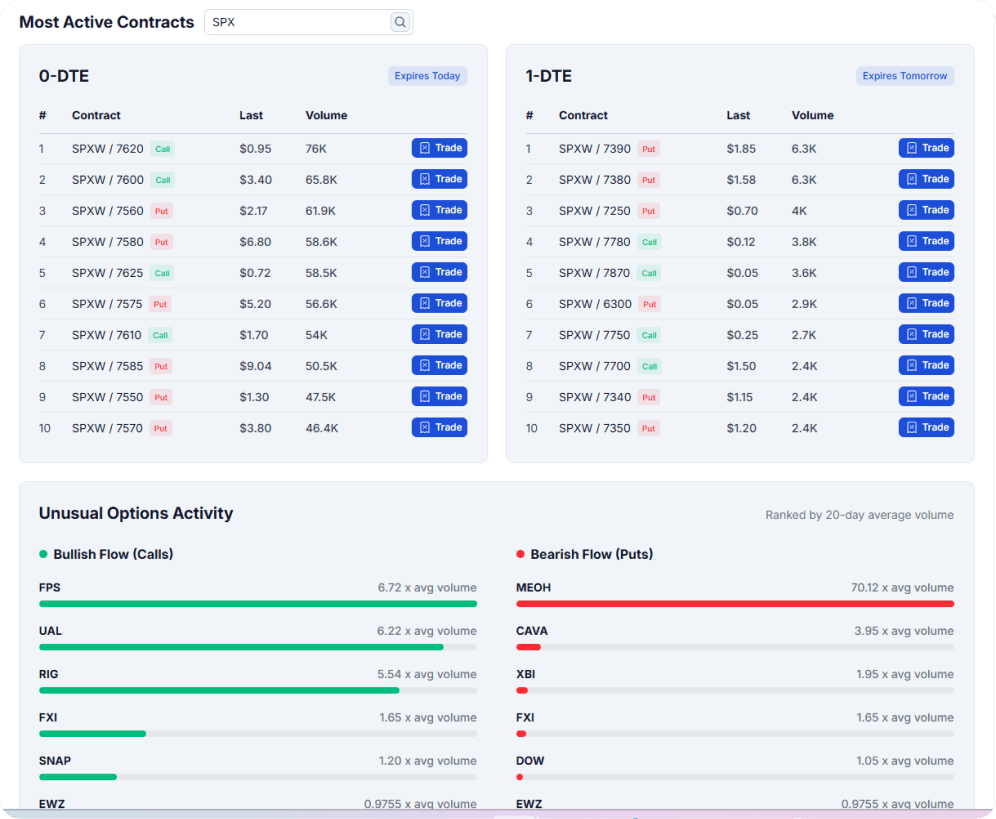The width and height of the screenshot is (996, 819).
Task: Click the search magnifier icon beside SPX
Action: pos(400,22)
